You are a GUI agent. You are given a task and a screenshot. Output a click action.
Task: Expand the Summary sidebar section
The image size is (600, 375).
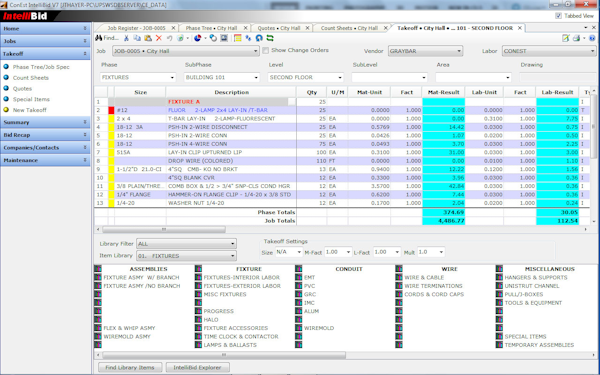coord(45,122)
